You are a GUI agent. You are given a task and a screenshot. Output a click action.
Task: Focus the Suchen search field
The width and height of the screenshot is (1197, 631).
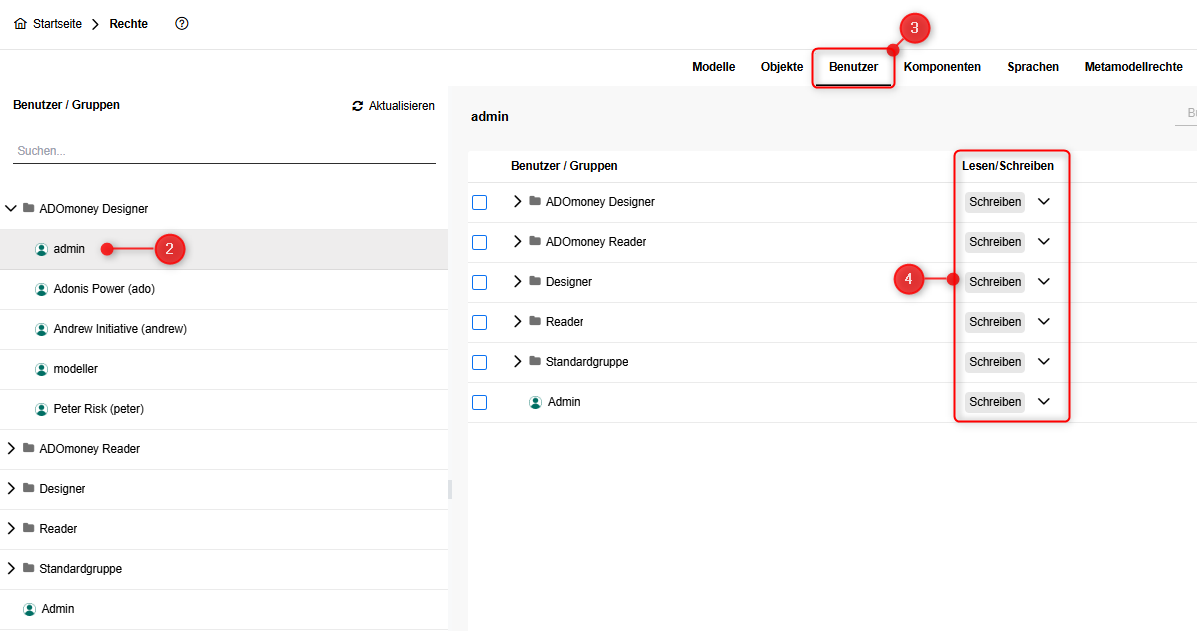tap(224, 151)
